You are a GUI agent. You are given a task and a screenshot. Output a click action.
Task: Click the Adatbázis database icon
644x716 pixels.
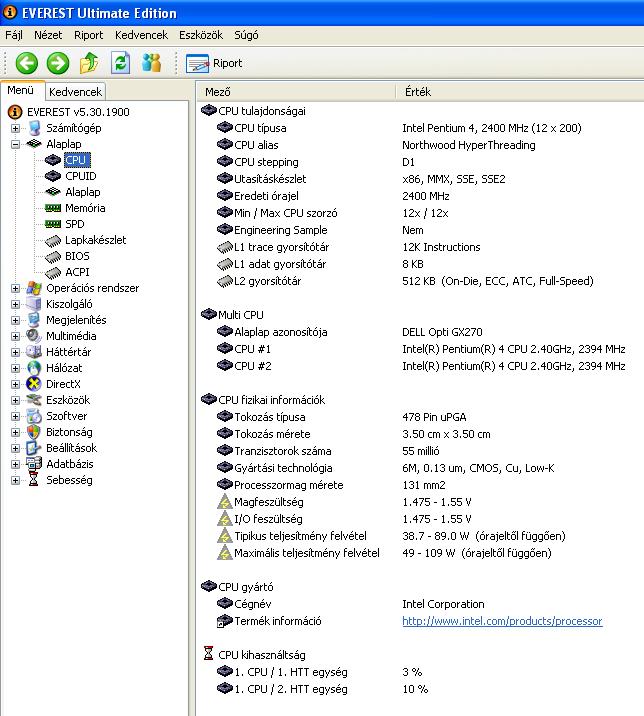pyautogui.click(x=34, y=464)
